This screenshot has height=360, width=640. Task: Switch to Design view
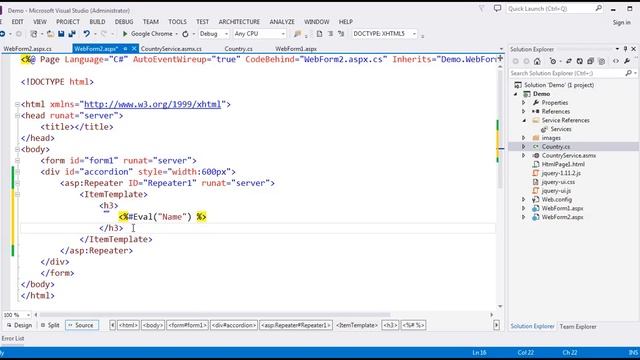coord(19,325)
